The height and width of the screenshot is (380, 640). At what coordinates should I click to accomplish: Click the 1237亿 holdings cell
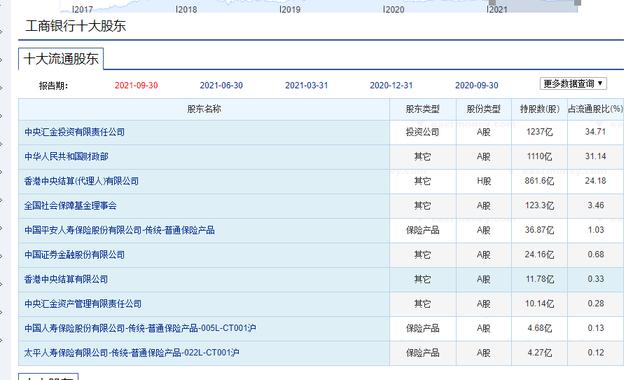[x=540, y=132]
